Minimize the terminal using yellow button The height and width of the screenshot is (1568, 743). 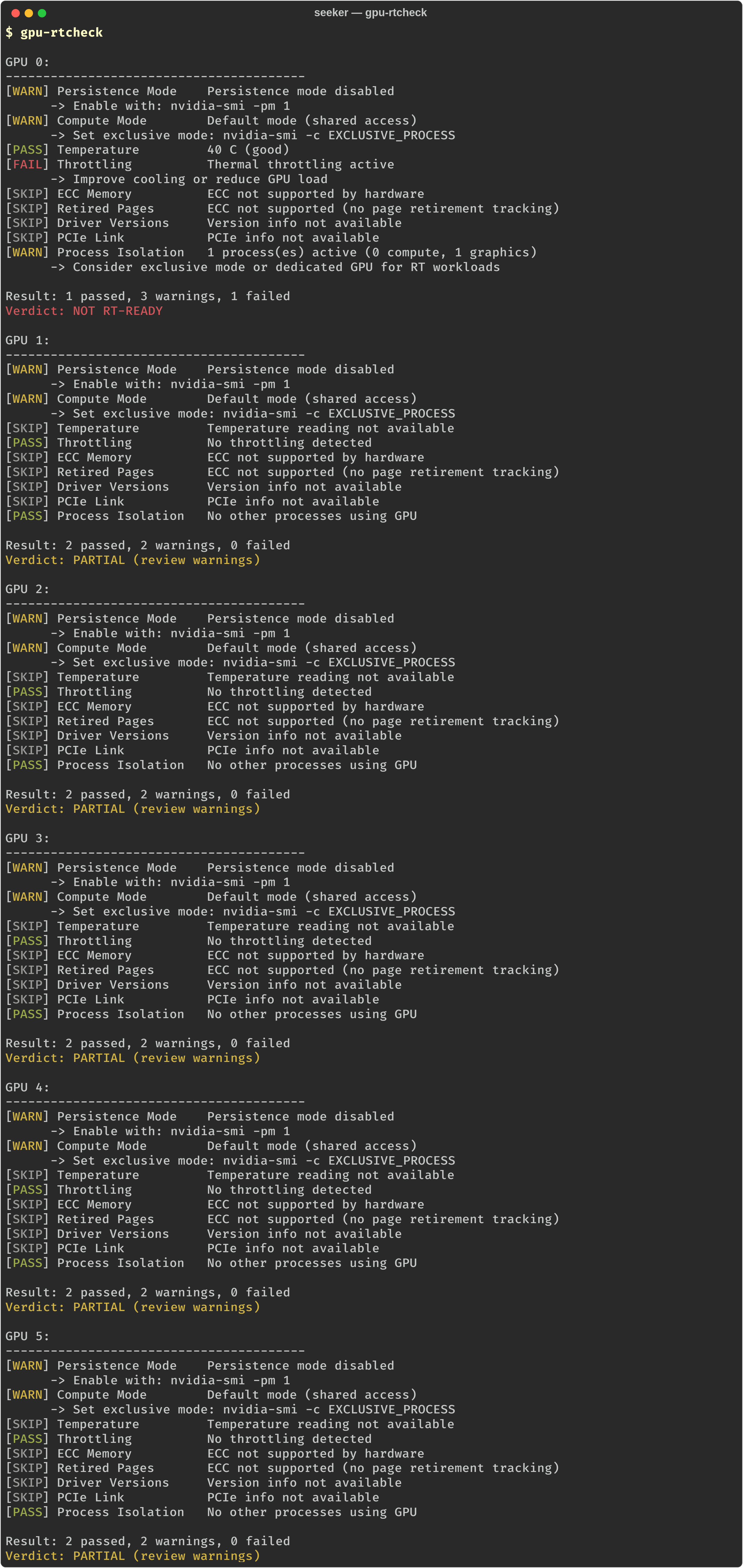point(29,13)
